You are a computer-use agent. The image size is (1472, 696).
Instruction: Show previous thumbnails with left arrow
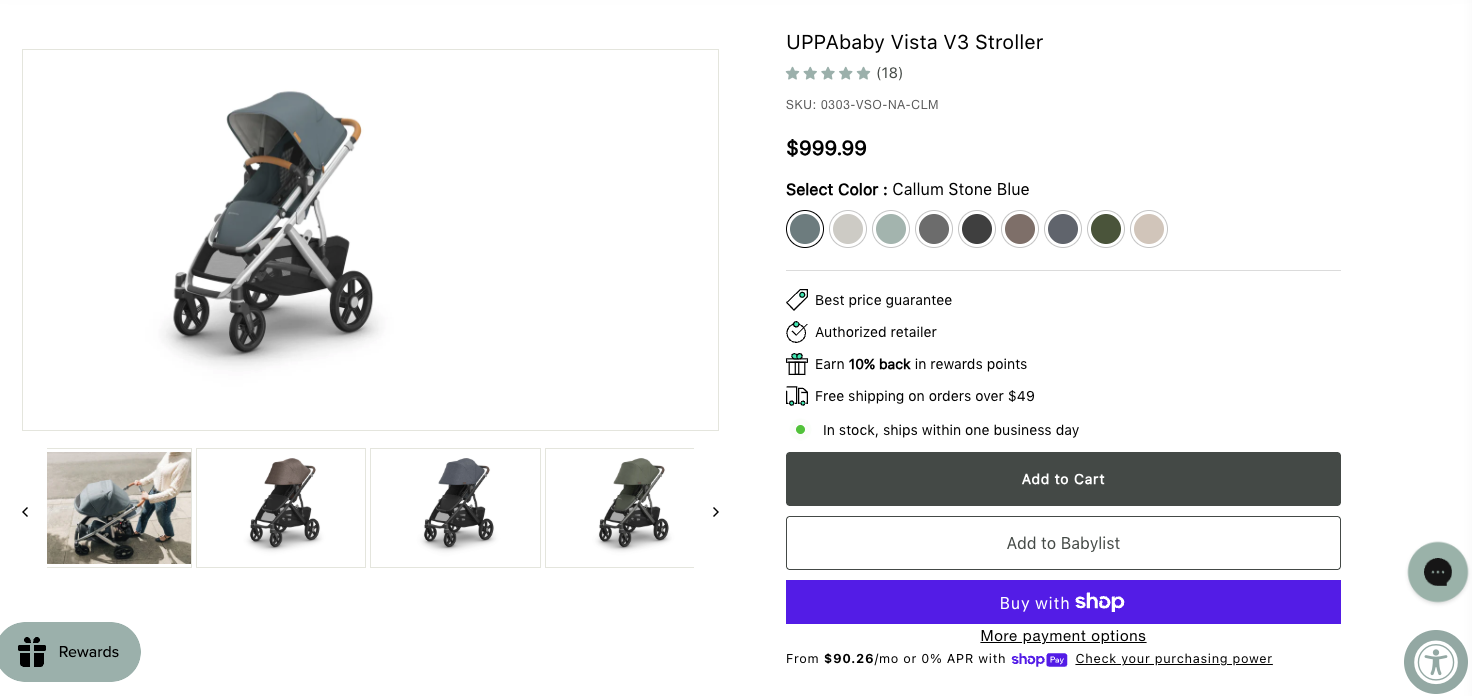pos(25,512)
